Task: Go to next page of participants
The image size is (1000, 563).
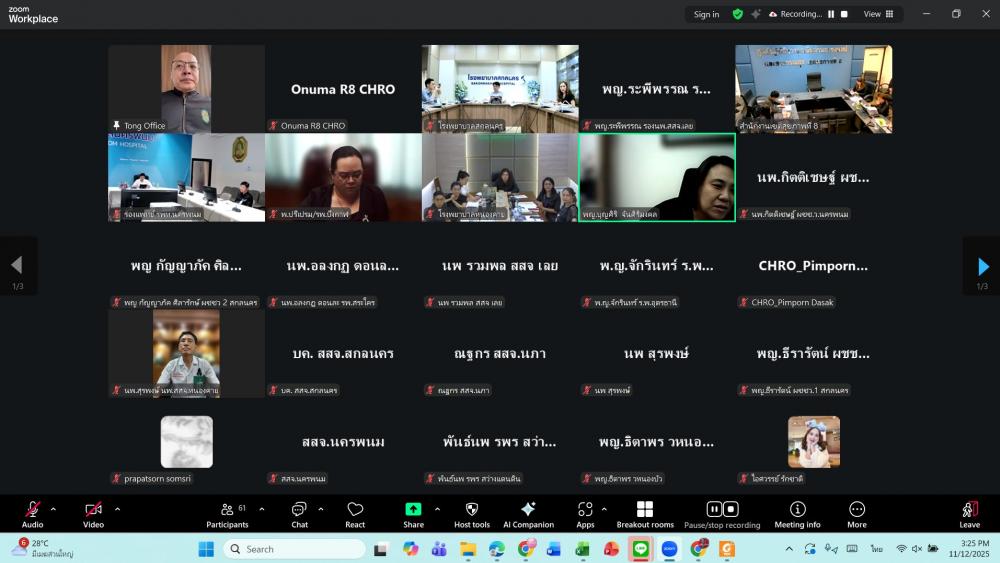Action: pyautogui.click(x=982, y=266)
